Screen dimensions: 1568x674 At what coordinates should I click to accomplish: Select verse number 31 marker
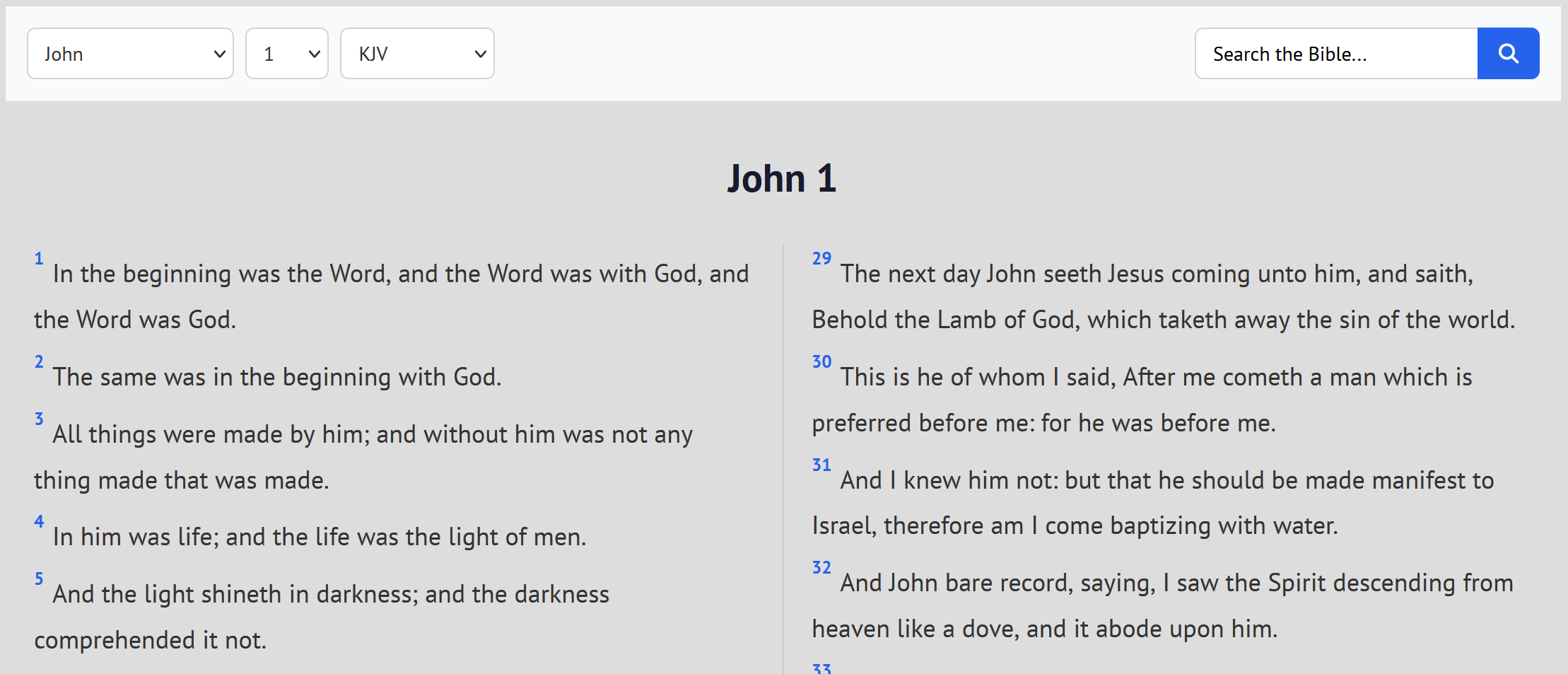[x=821, y=465]
